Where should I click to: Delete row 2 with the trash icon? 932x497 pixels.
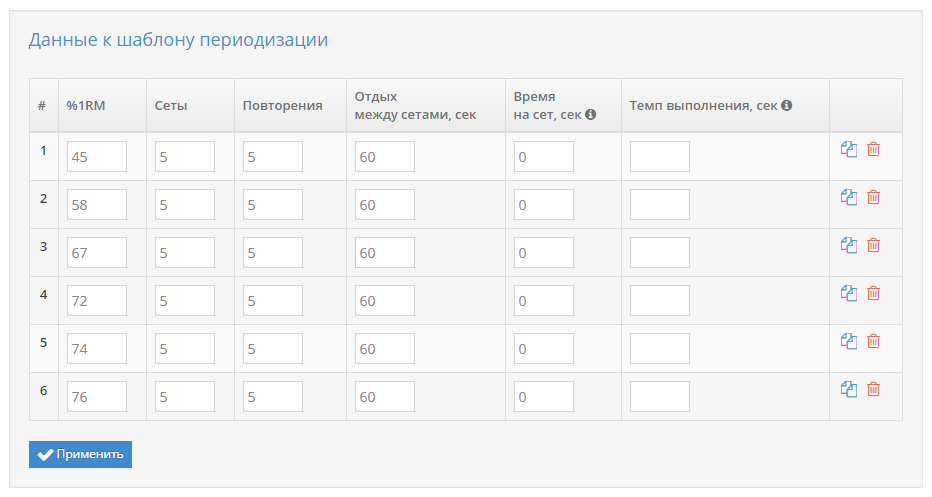pyautogui.click(x=873, y=197)
